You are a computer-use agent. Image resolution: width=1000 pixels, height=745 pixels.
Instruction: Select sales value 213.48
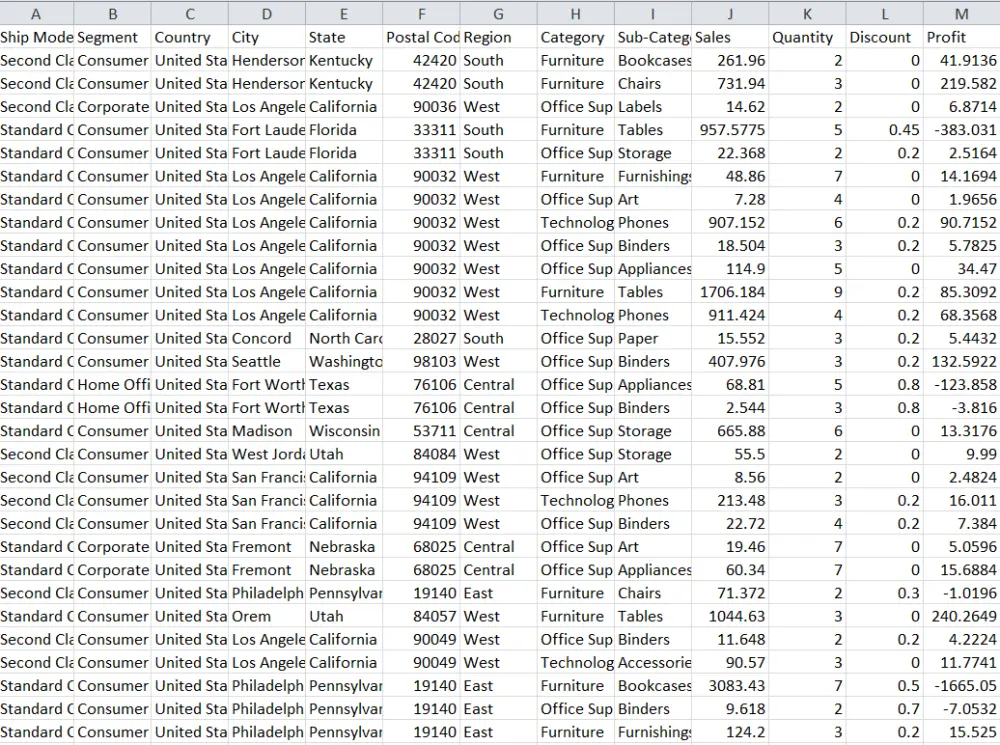(730, 501)
